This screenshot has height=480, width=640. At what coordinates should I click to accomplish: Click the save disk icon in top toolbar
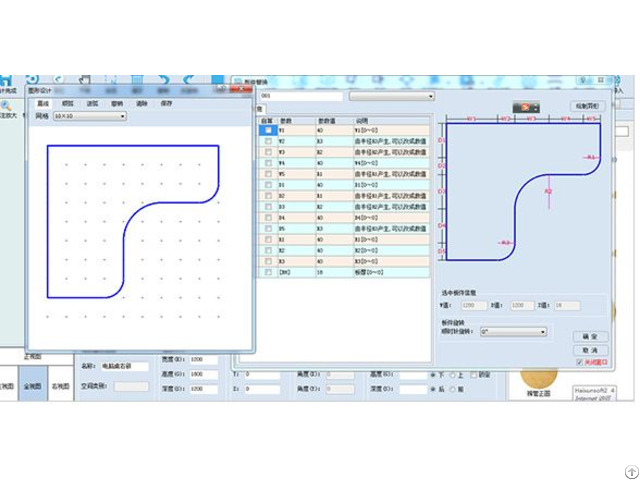pos(137,80)
